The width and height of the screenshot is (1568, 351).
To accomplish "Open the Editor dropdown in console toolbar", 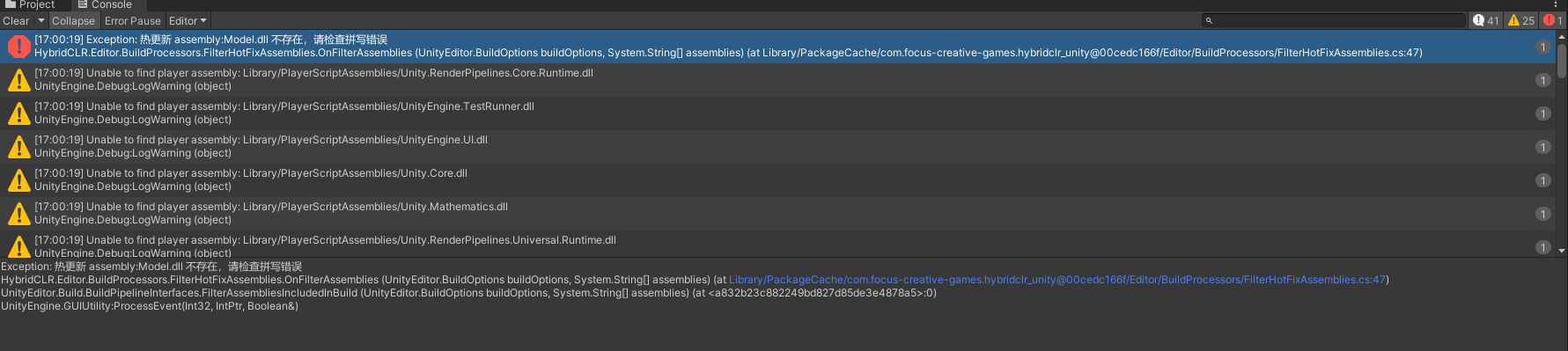I will point(188,20).
